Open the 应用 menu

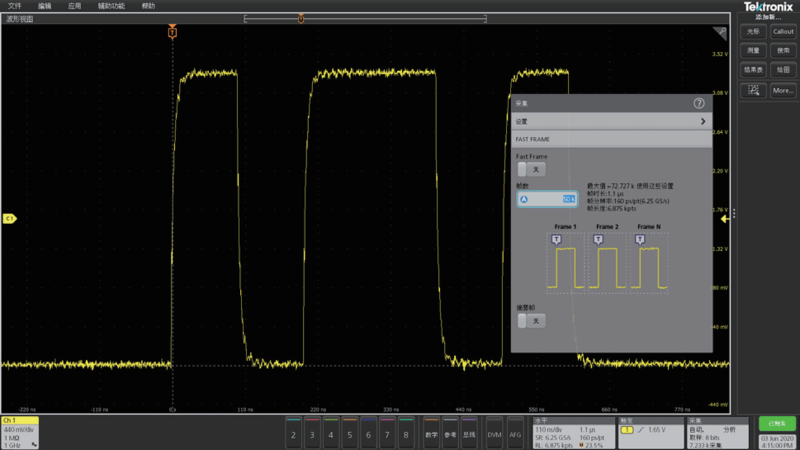click(74, 5)
